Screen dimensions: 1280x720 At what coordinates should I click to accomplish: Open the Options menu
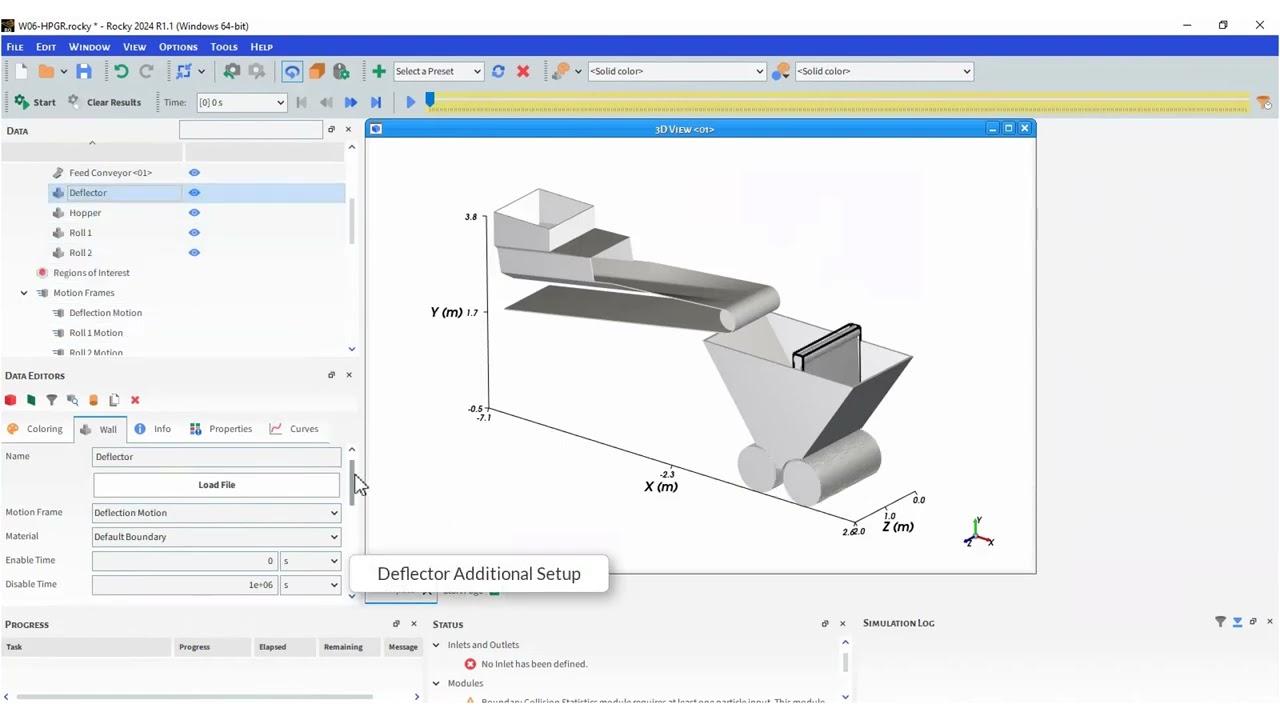click(x=178, y=47)
